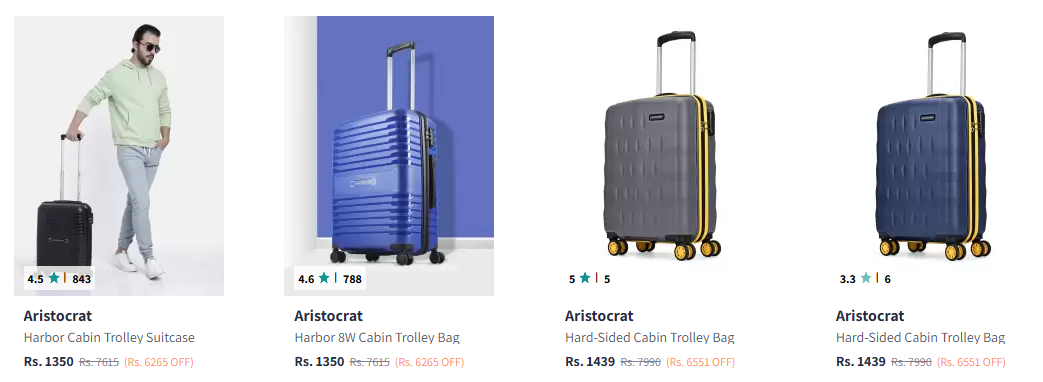
Task: Click the Rs. 1350 price of Harbor Suitcase
Action: tap(49, 362)
